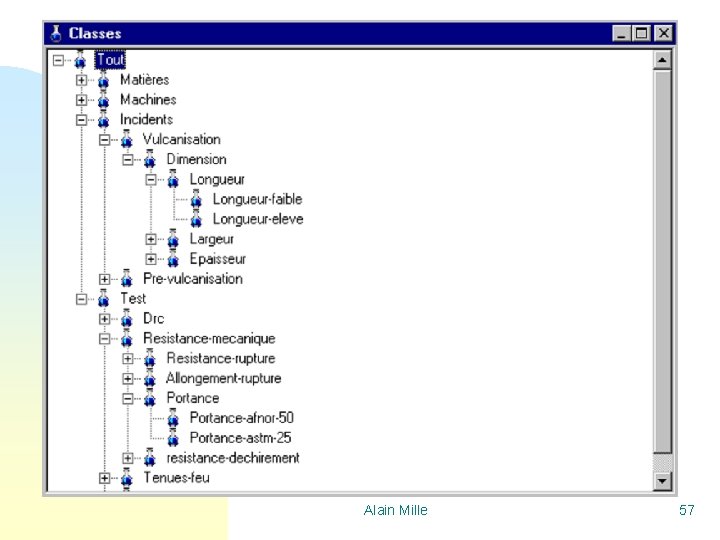Select the Vulcanisation class label

coord(182,139)
